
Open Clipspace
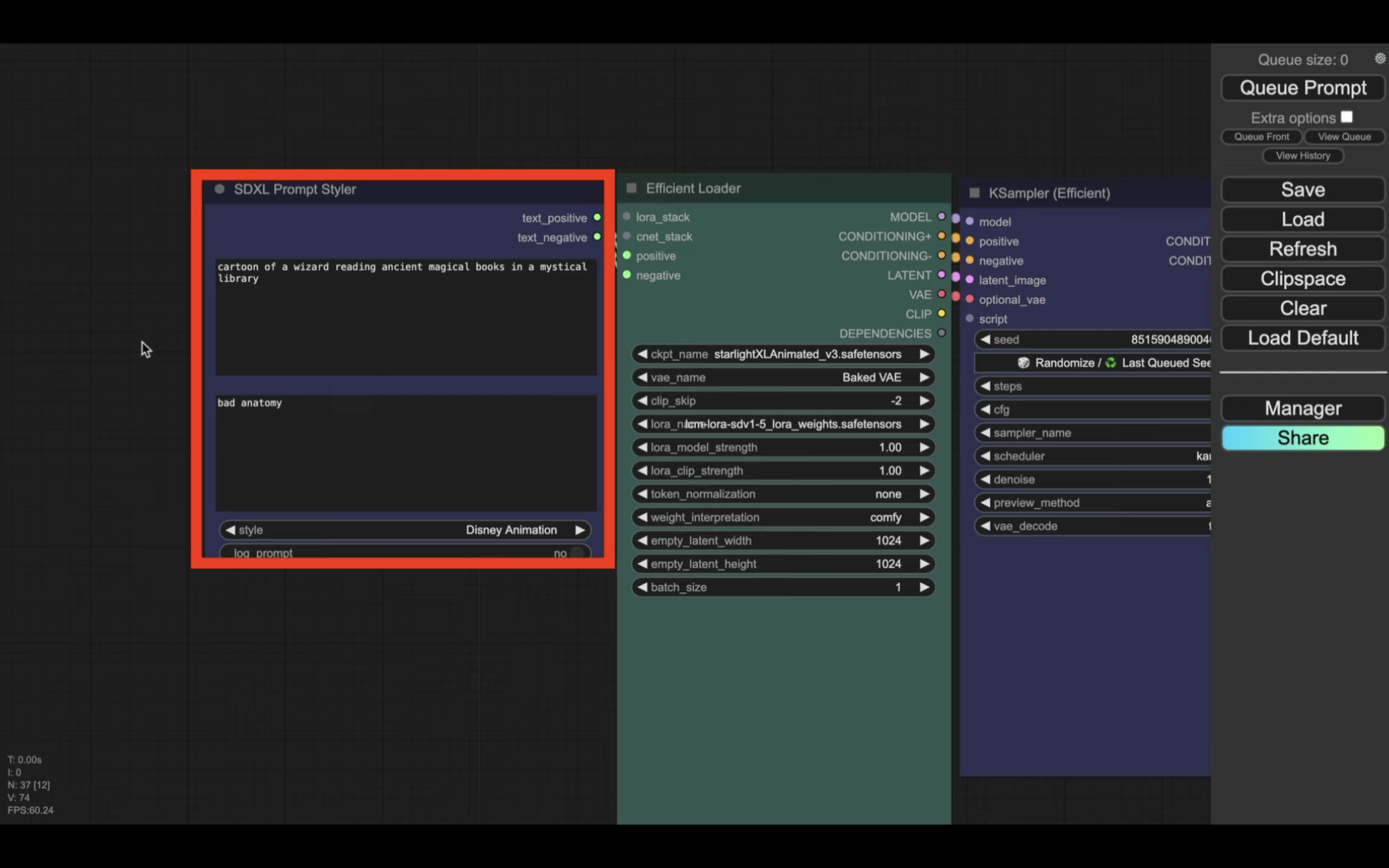1303,278
